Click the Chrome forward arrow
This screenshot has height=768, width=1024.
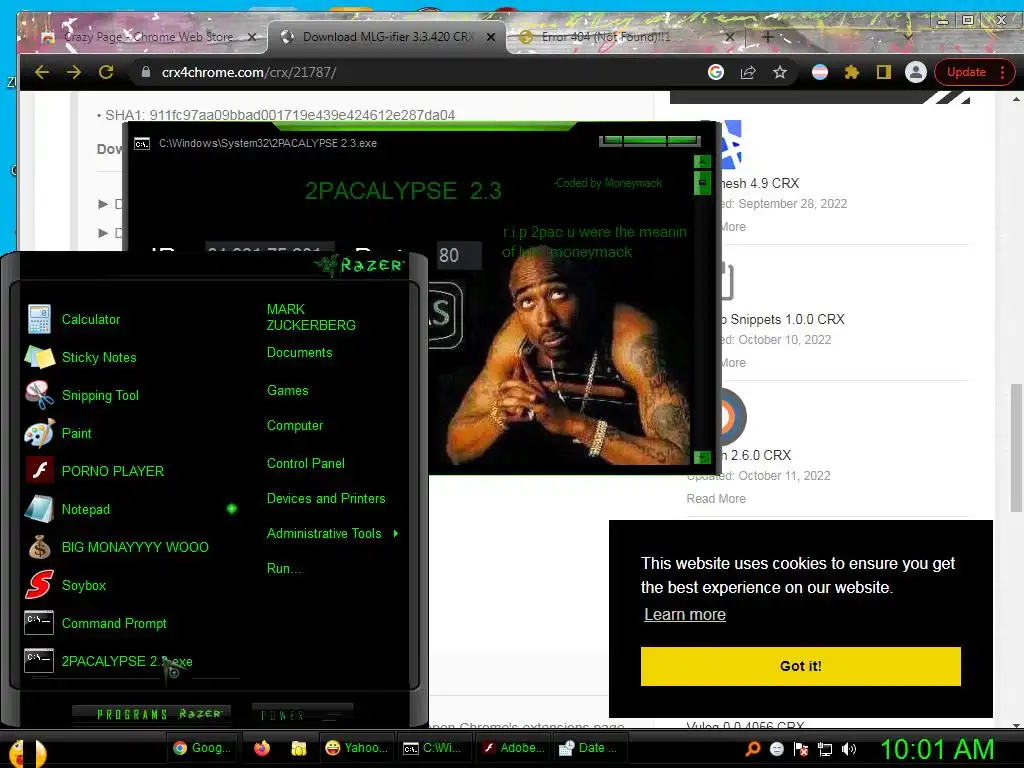tap(74, 72)
